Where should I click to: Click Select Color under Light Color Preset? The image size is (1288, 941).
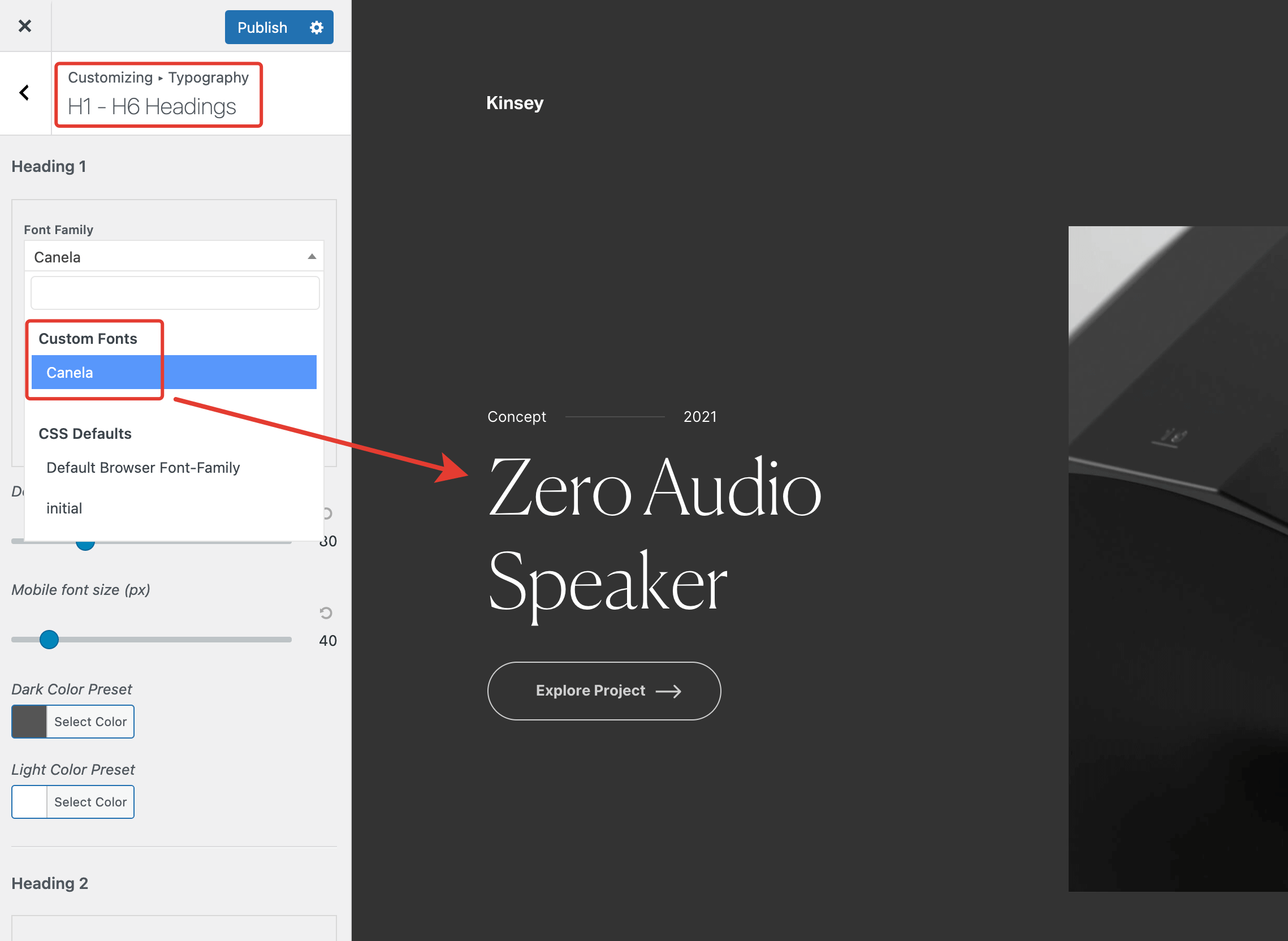tap(90, 802)
